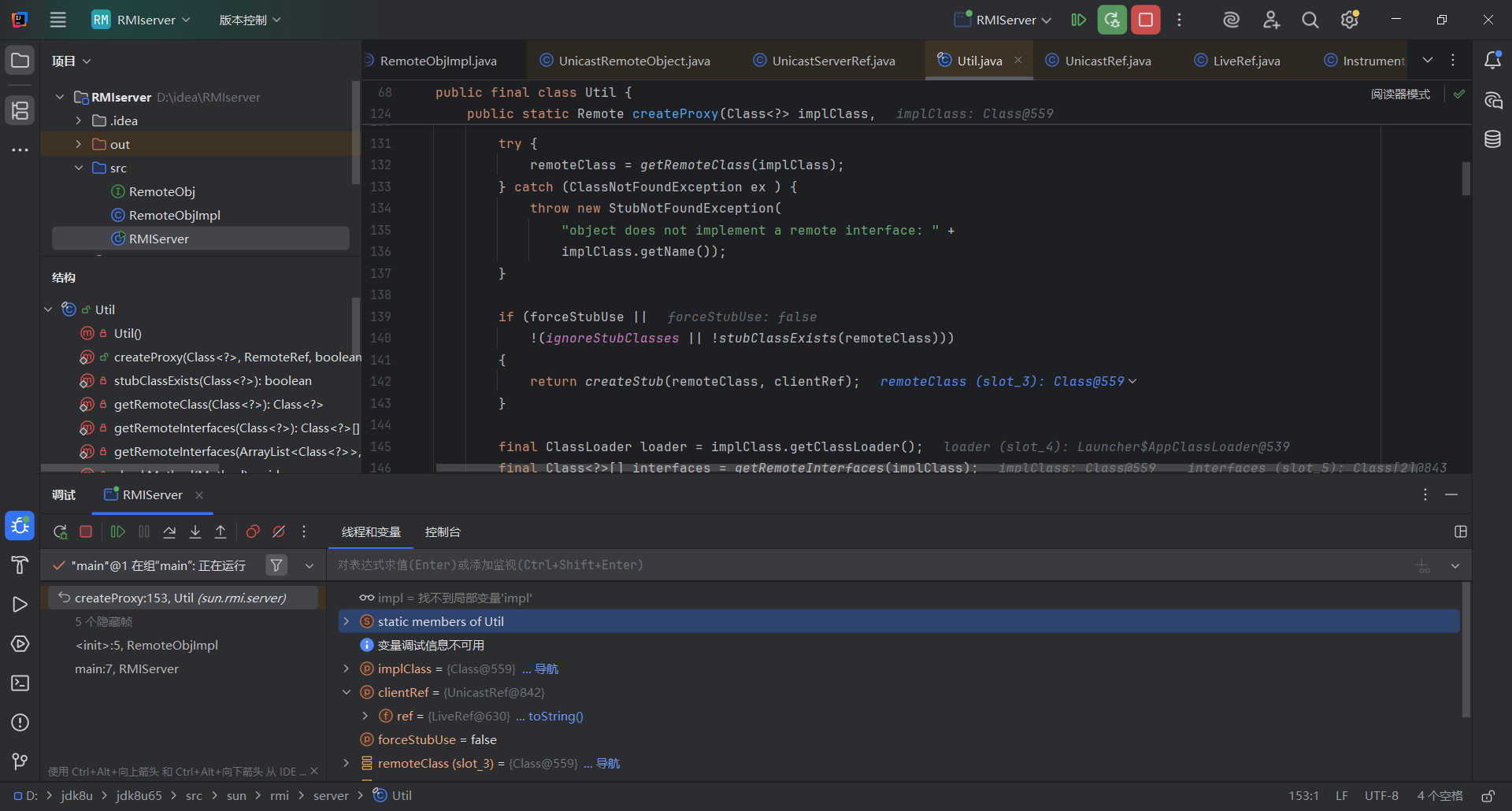Click the toString() link for ref variable
The height and width of the screenshot is (811, 1512).
tap(555, 716)
